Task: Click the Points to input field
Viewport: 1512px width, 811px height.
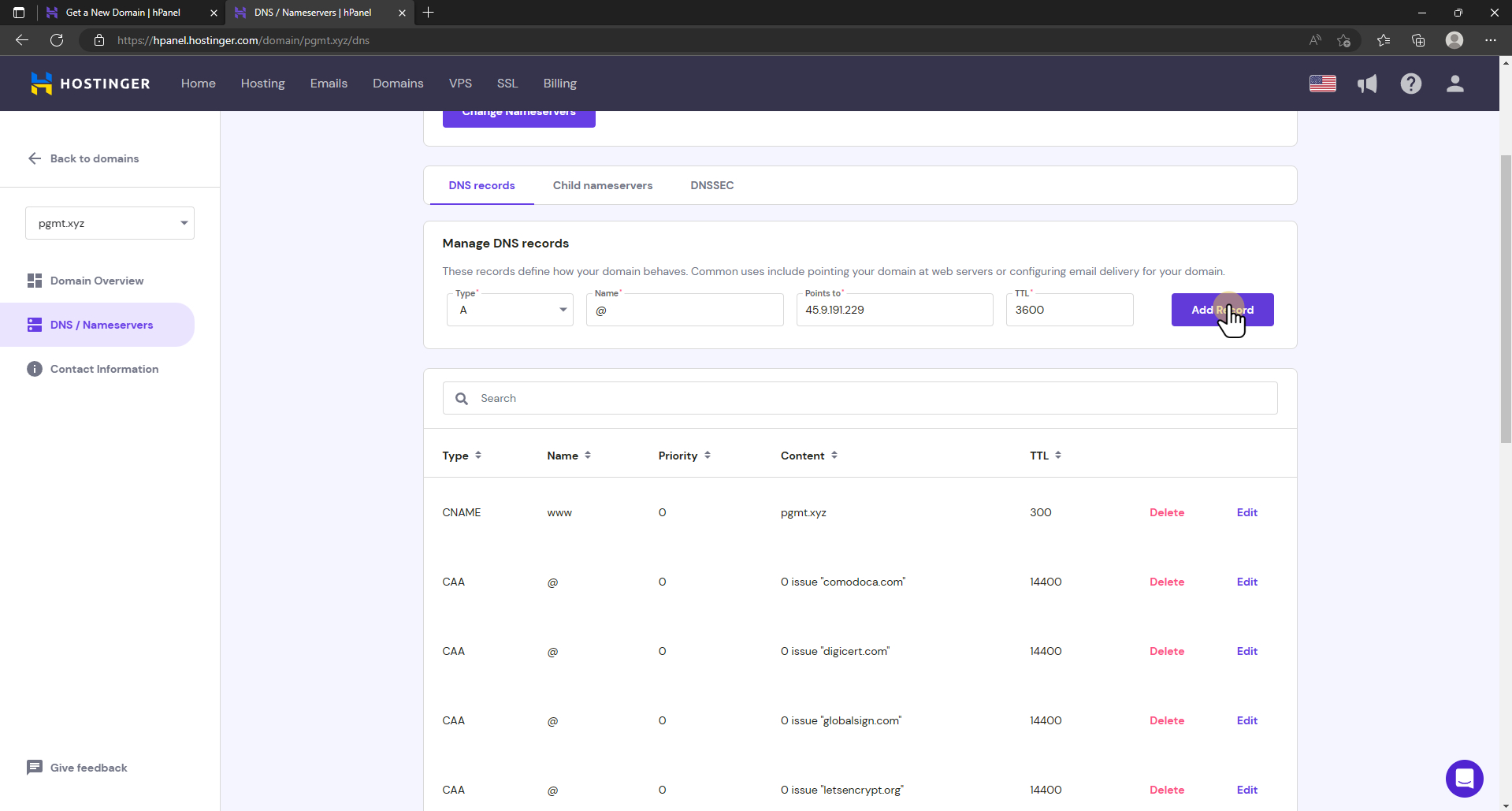Action: (894, 310)
